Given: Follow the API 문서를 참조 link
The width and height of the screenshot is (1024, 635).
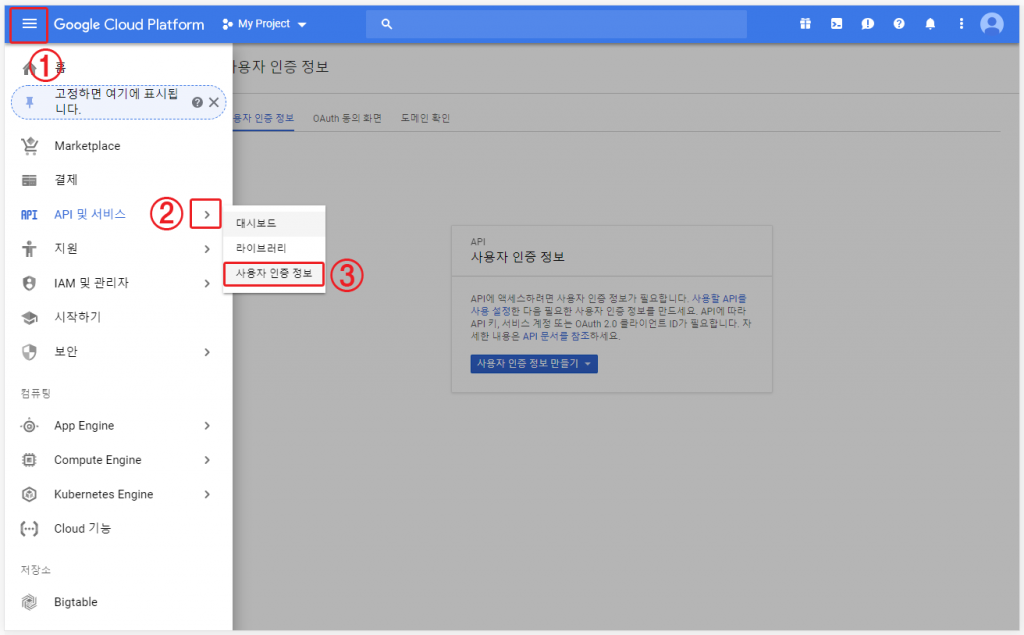Looking at the screenshot, I should [x=549, y=336].
